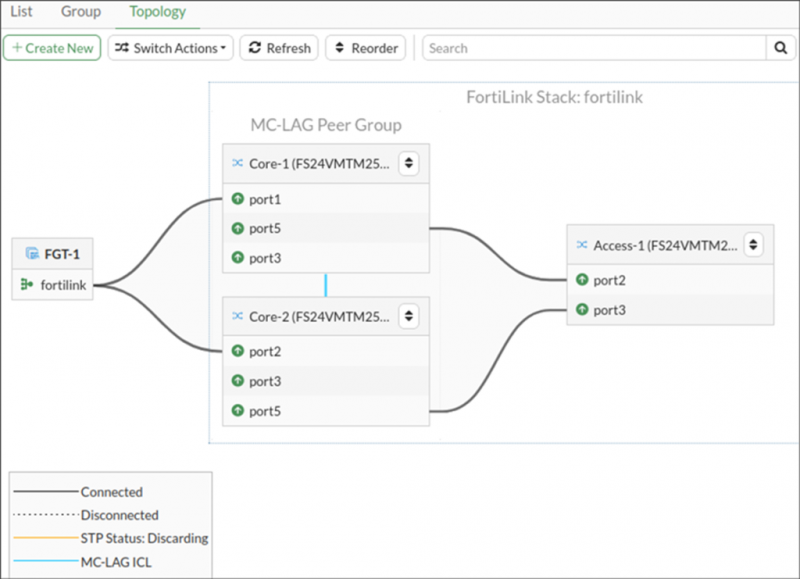Switch to the Group tab
This screenshot has height=579, width=800.
pos(81,12)
